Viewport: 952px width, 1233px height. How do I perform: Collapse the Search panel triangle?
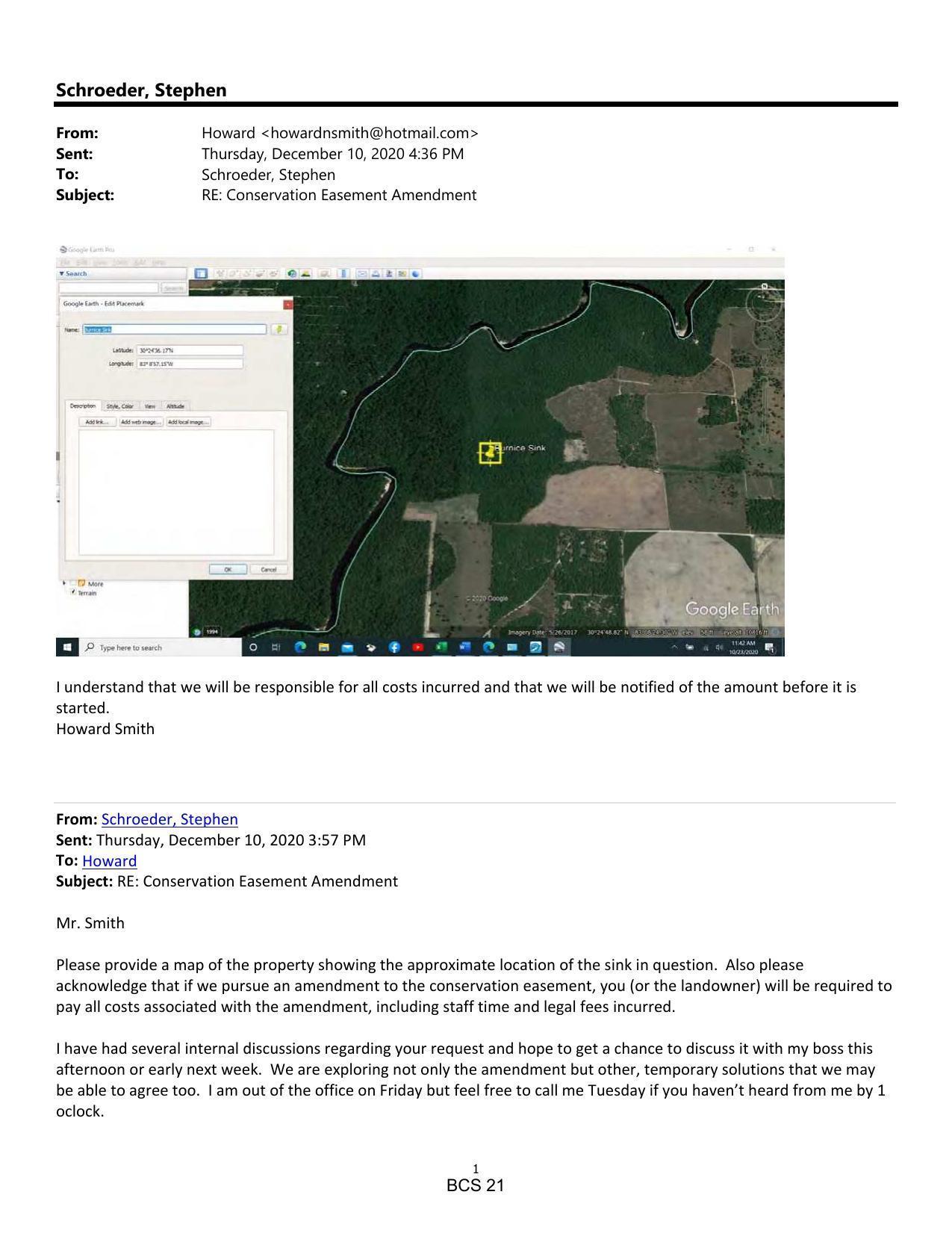pos(61,273)
